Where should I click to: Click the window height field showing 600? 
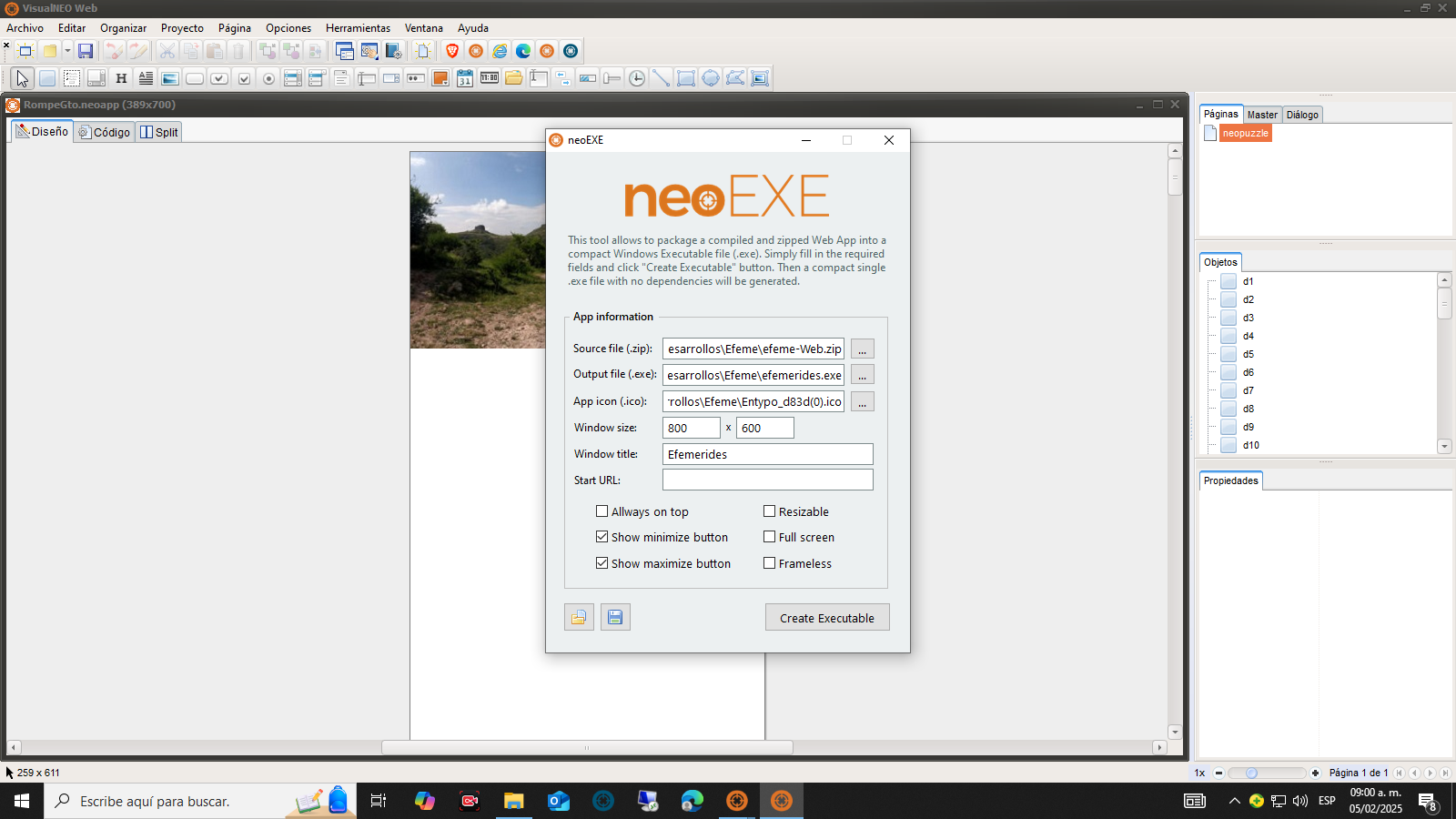[x=765, y=428]
